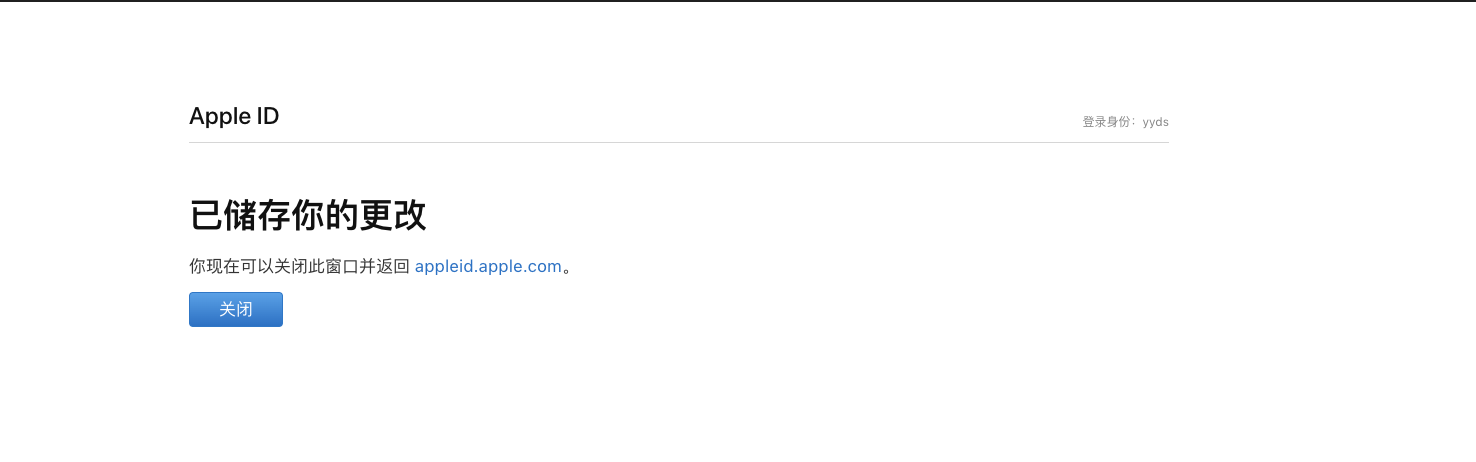Click the Apple ID page title
Screen dimensions: 1476x462
(234, 116)
